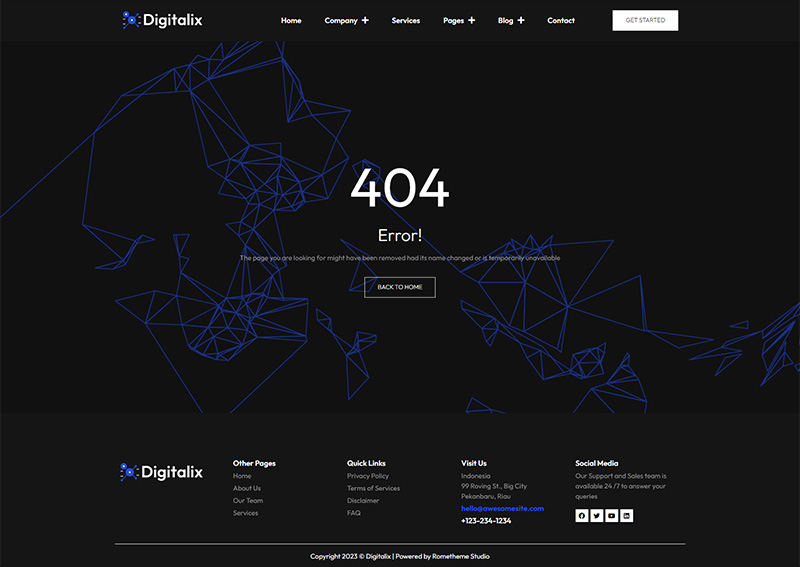The height and width of the screenshot is (567, 800).
Task: Open the Twitter social media icon
Action: click(x=596, y=516)
